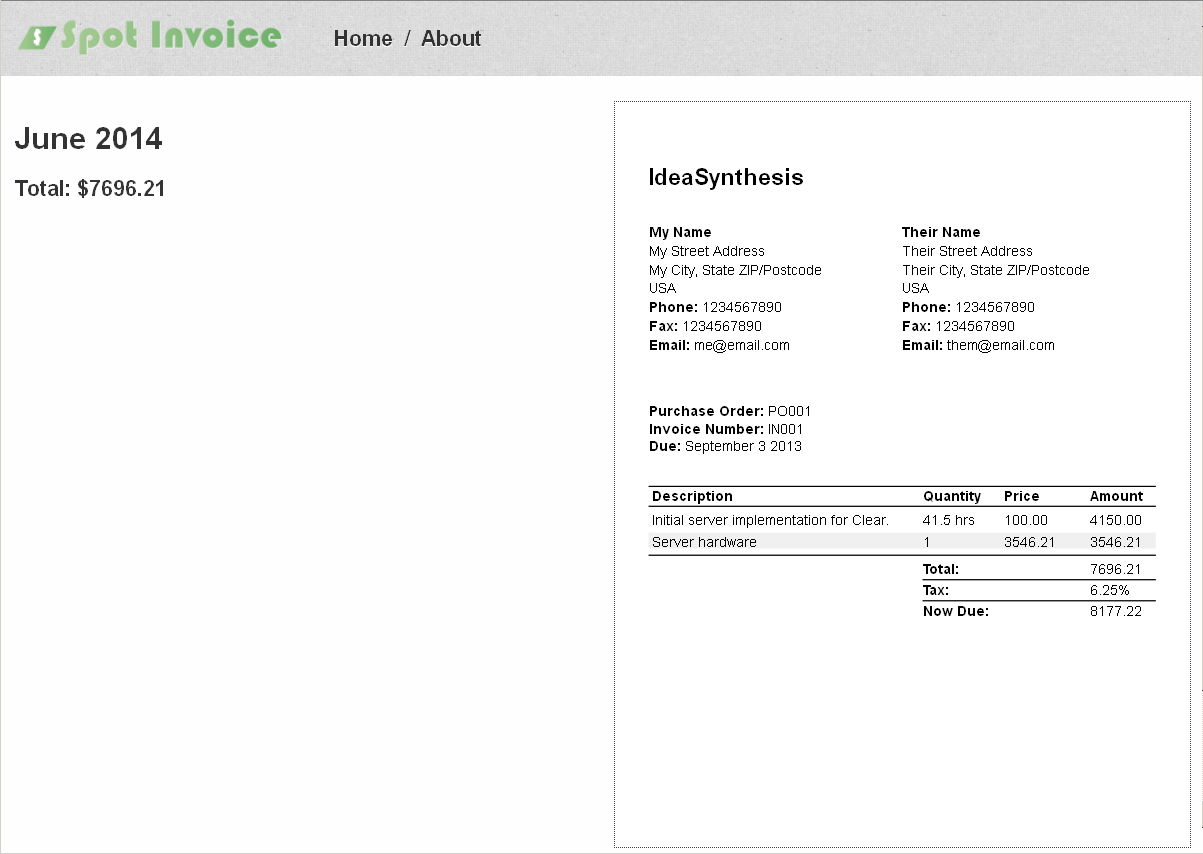Viewport: 1203px width, 854px height.
Task: Open the Home page link
Action: pos(362,38)
